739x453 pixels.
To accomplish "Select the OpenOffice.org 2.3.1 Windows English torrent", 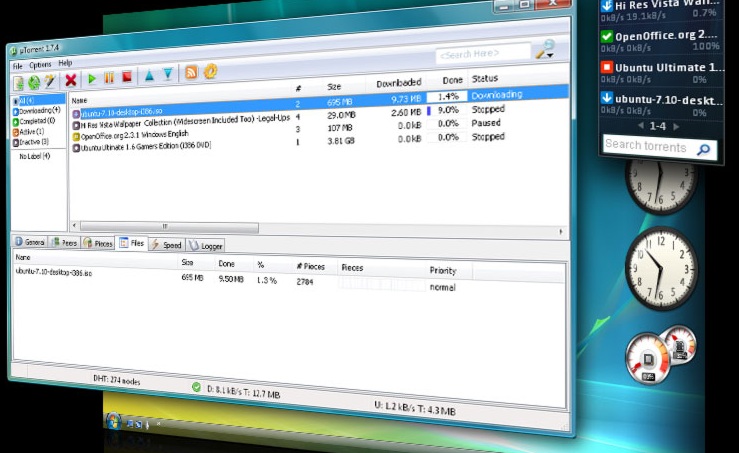I will [130, 136].
